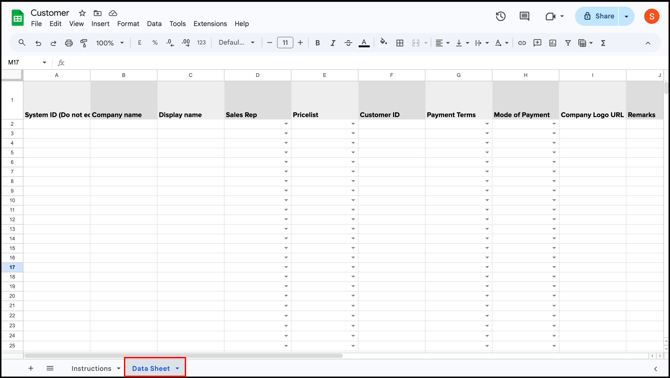Open the Edit menu

[56, 23]
